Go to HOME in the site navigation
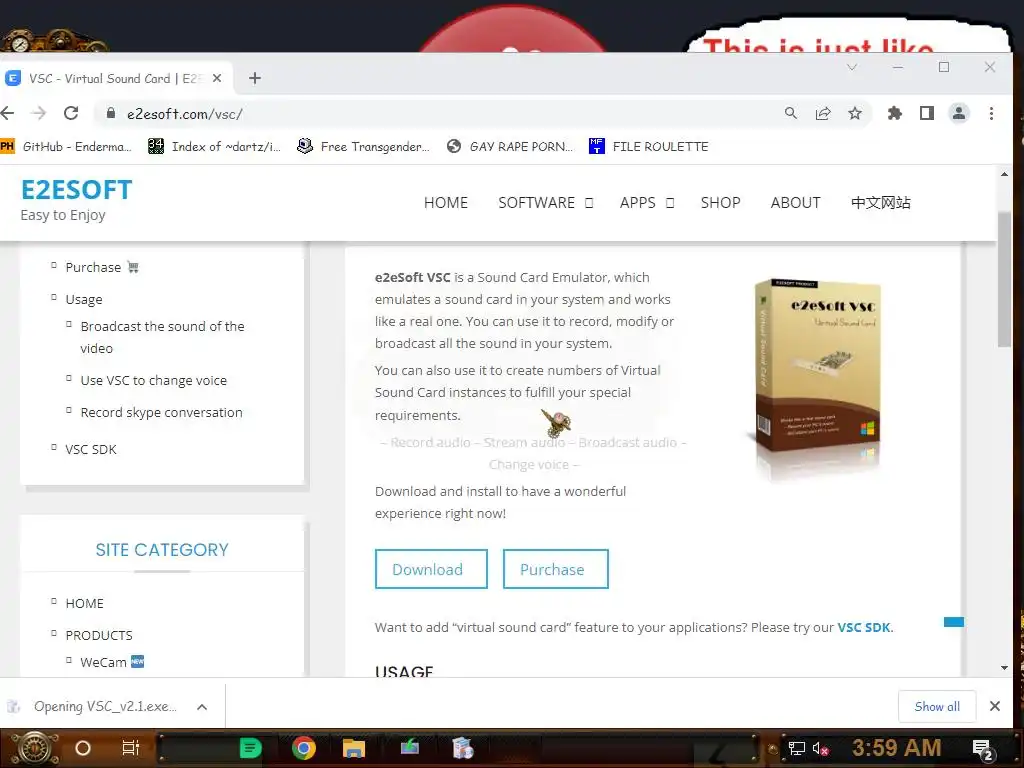1024x768 pixels. tap(446, 203)
